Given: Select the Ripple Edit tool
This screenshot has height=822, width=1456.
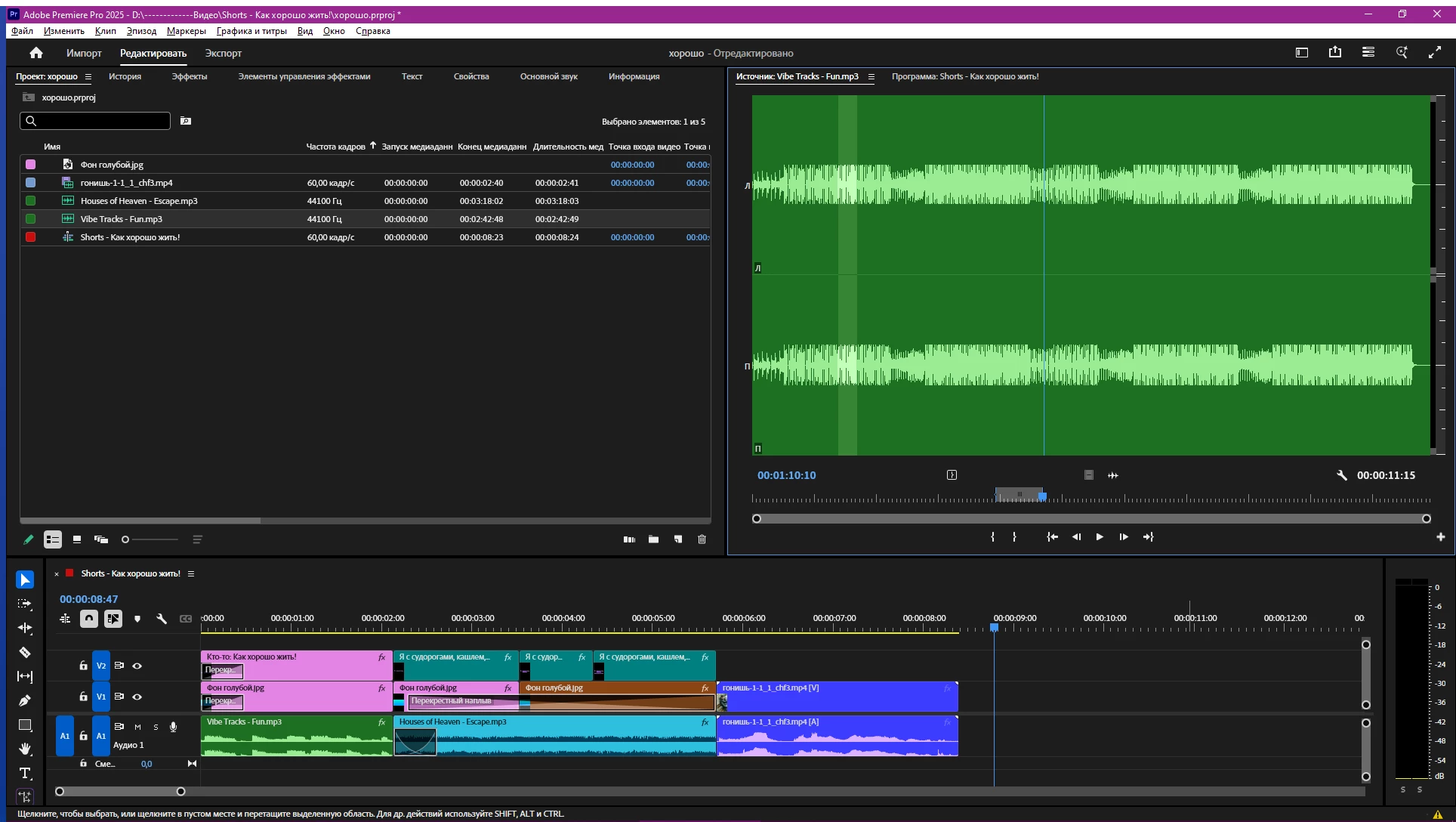Looking at the screenshot, I should point(25,628).
